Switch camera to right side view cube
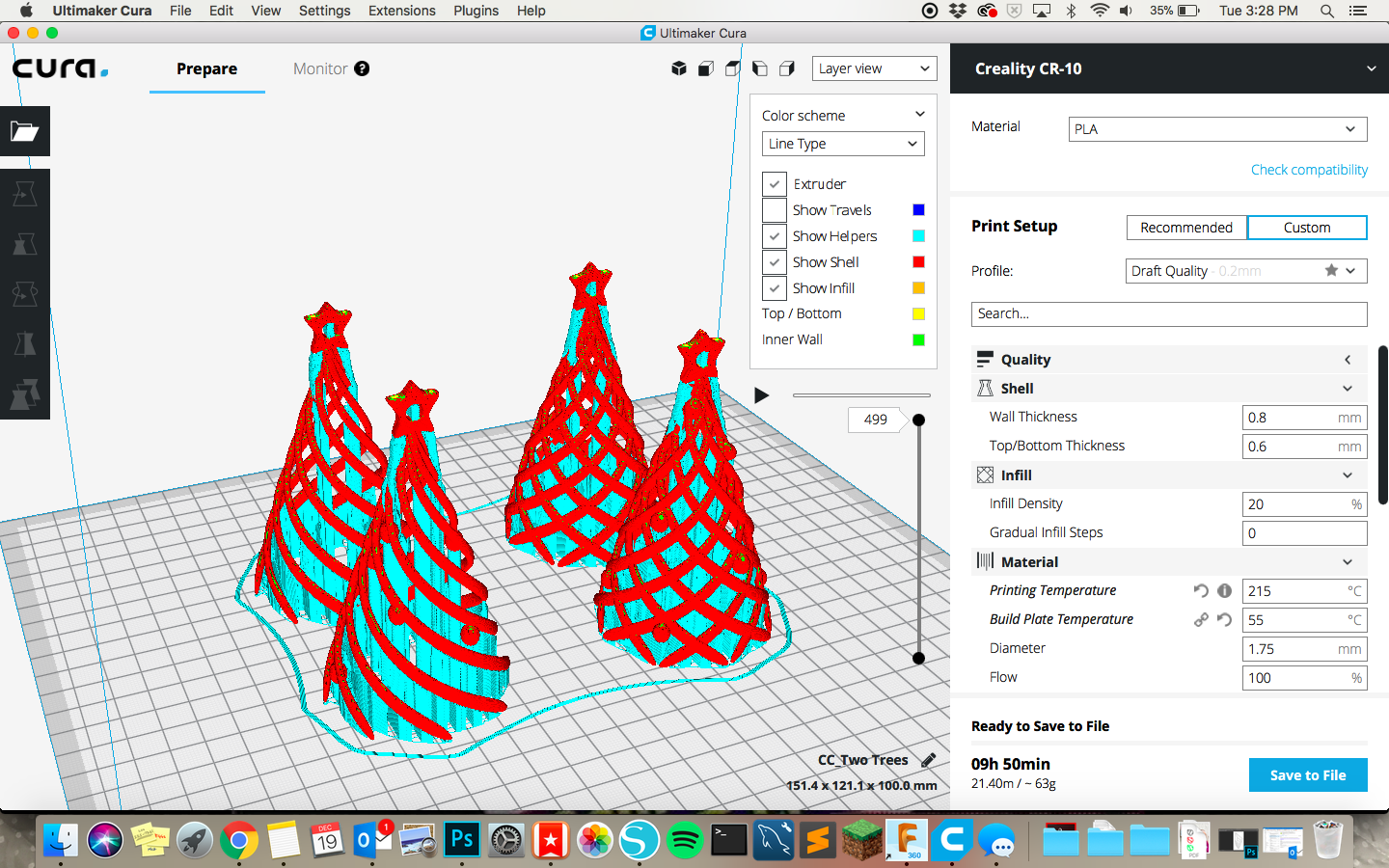This screenshot has height=868, width=1389. pyautogui.click(x=787, y=68)
